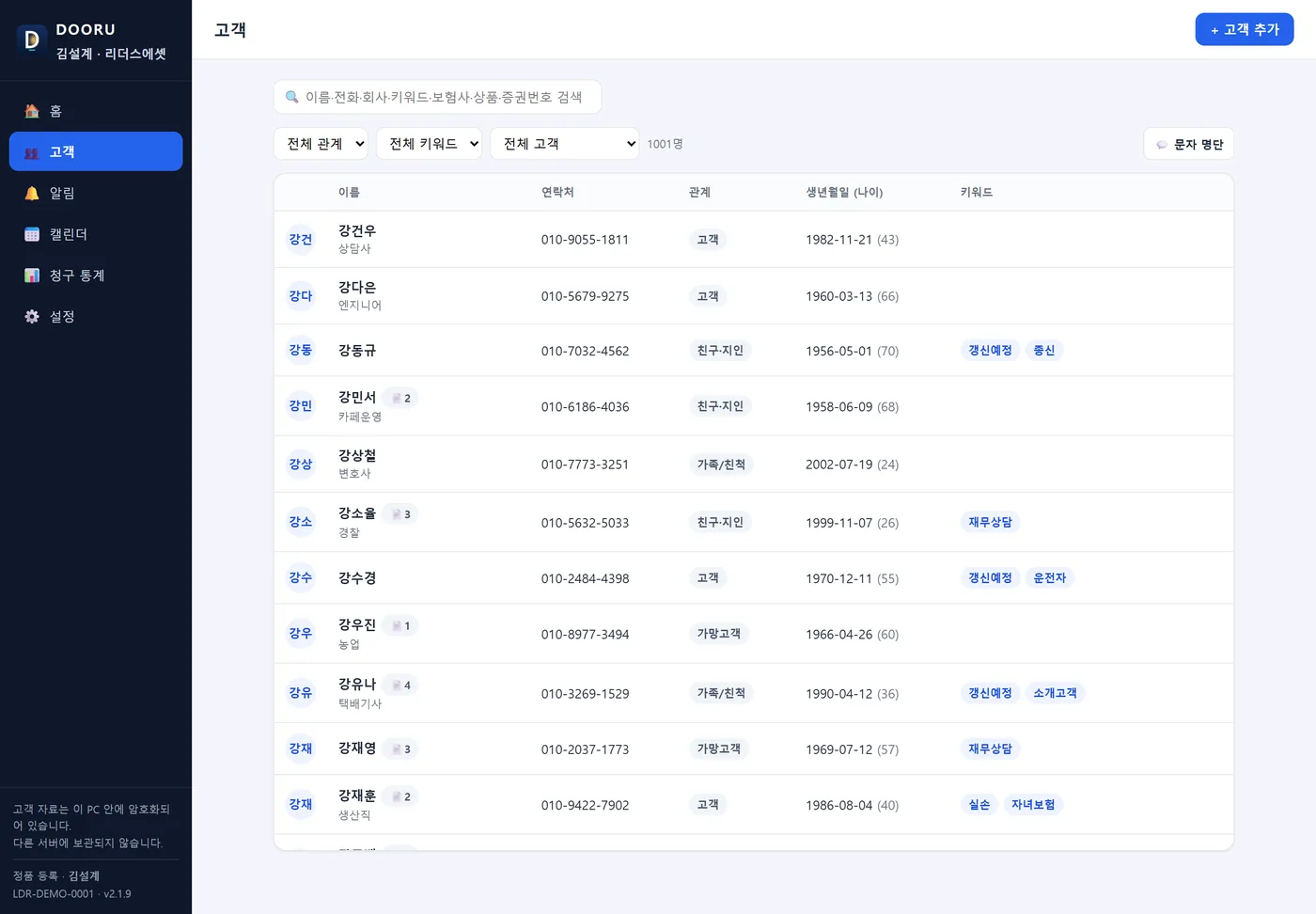The width and height of the screenshot is (1316, 914).
Task: Click 가망고객 relation tag for 강우진
Action: (x=719, y=634)
